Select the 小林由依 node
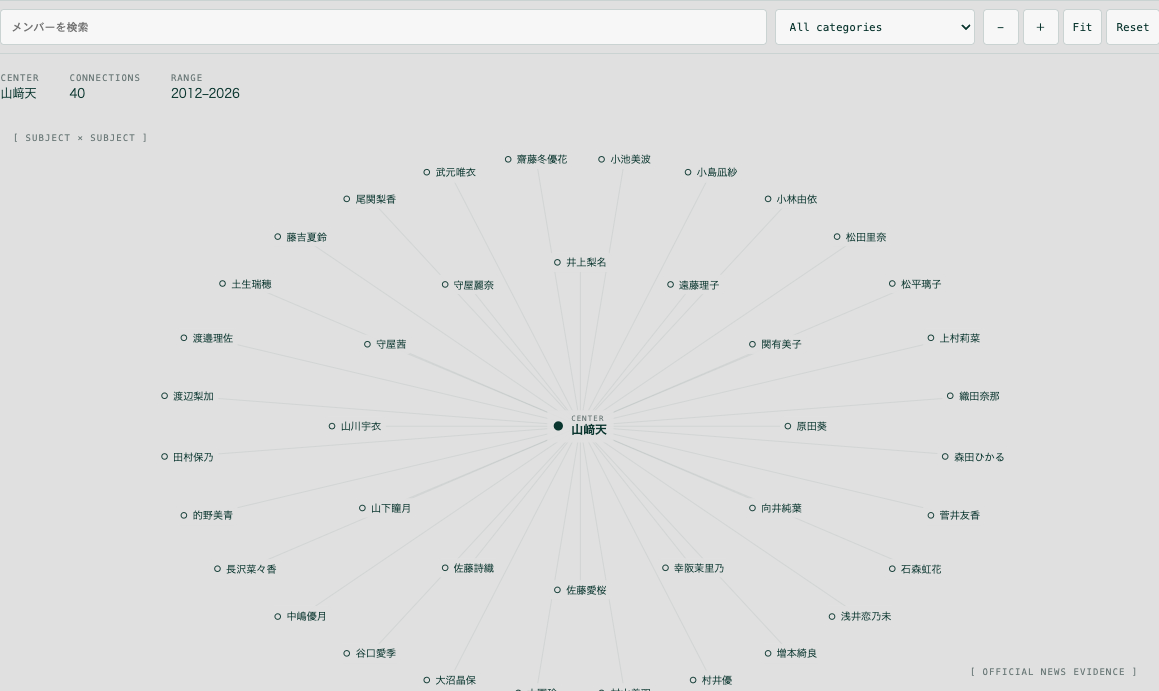 [790, 199]
